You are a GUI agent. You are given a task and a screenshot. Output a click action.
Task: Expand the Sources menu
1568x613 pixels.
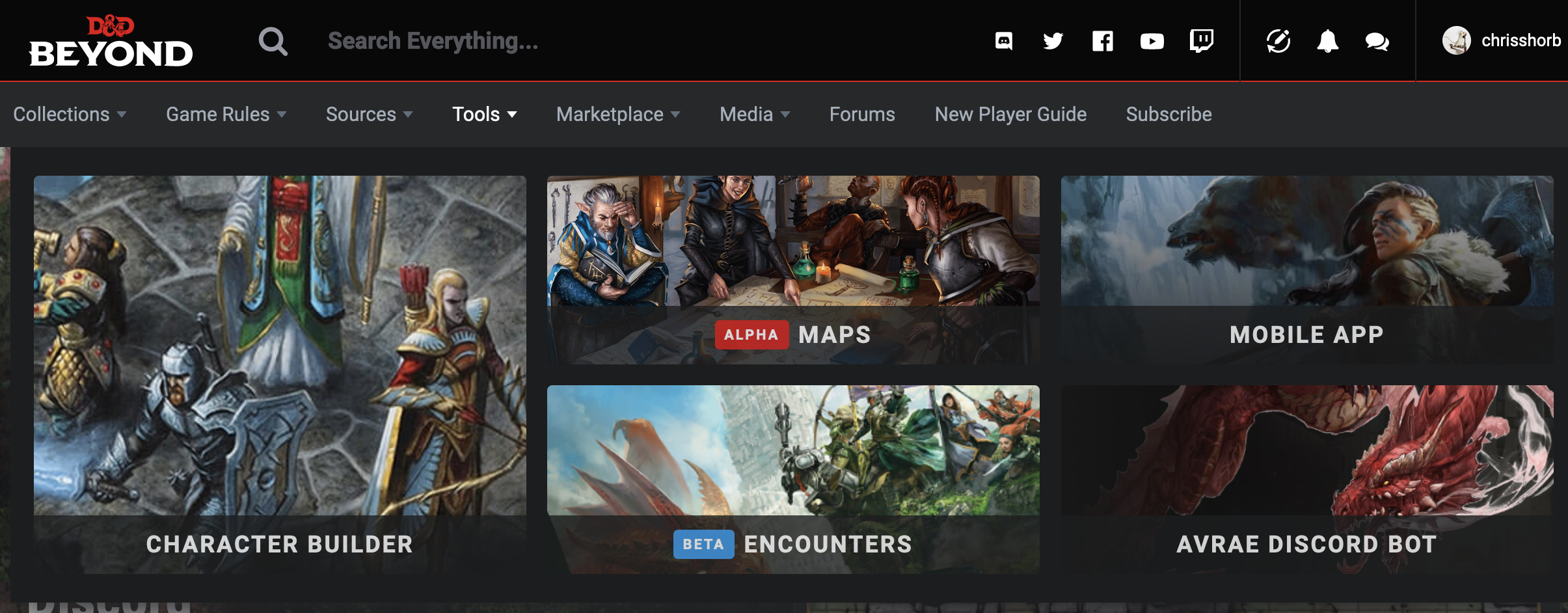(x=370, y=115)
